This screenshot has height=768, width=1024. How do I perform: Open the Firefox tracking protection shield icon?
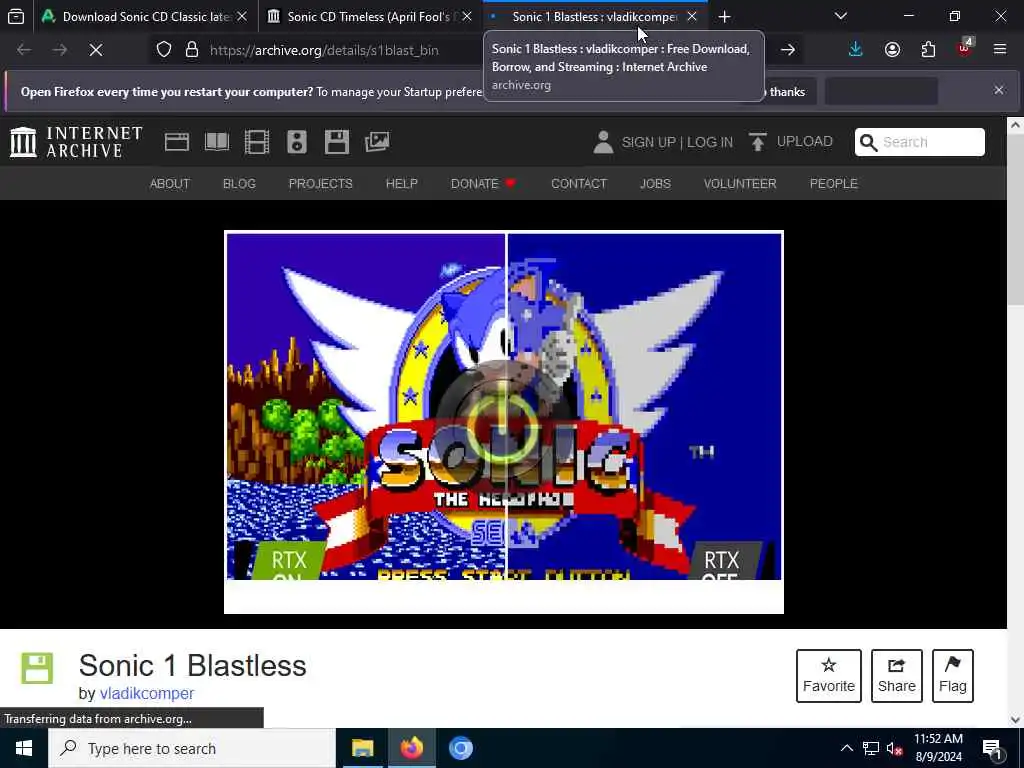pos(164,50)
